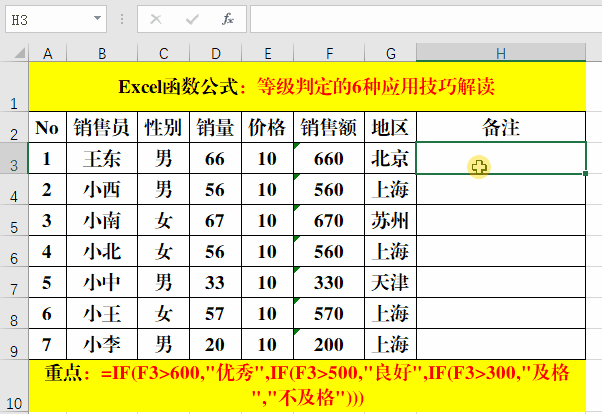
Task: Open the Name Box dropdown arrow
Action: pos(96,19)
